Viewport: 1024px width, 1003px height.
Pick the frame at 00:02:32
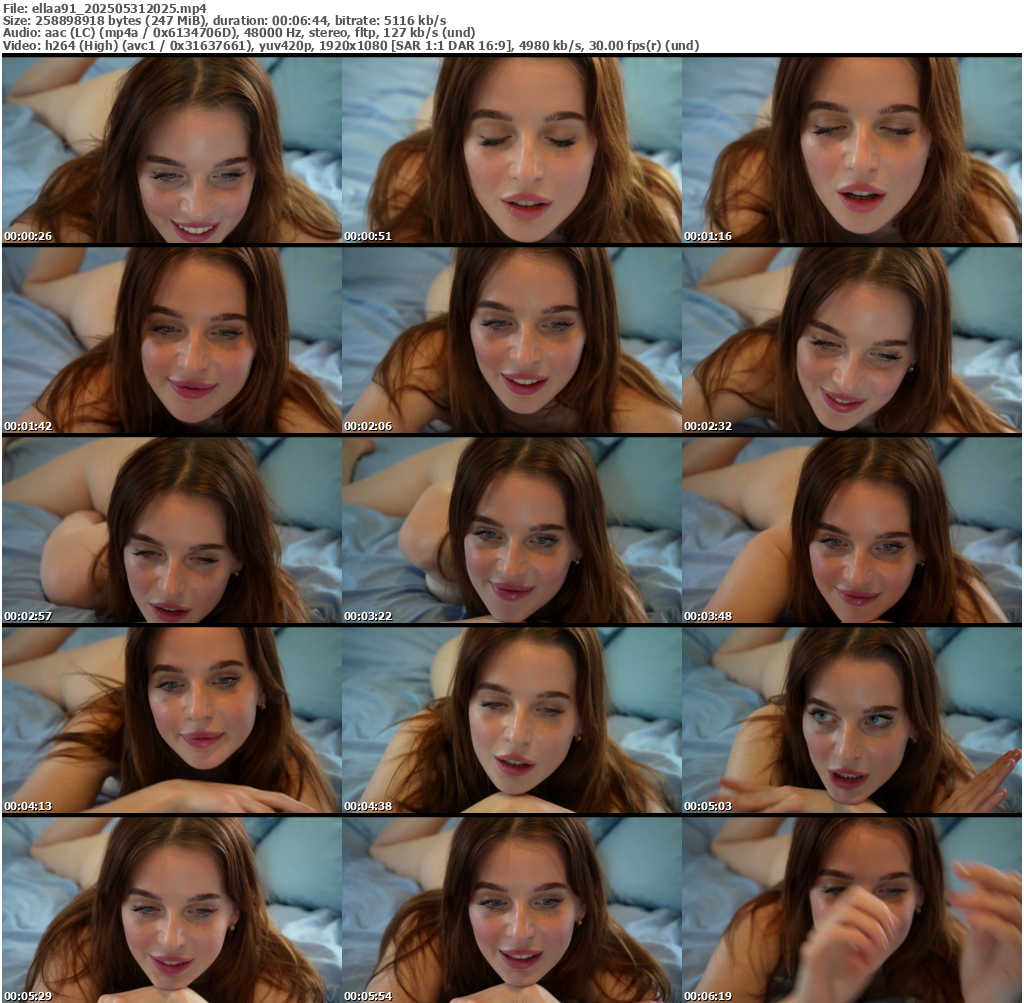[852, 340]
